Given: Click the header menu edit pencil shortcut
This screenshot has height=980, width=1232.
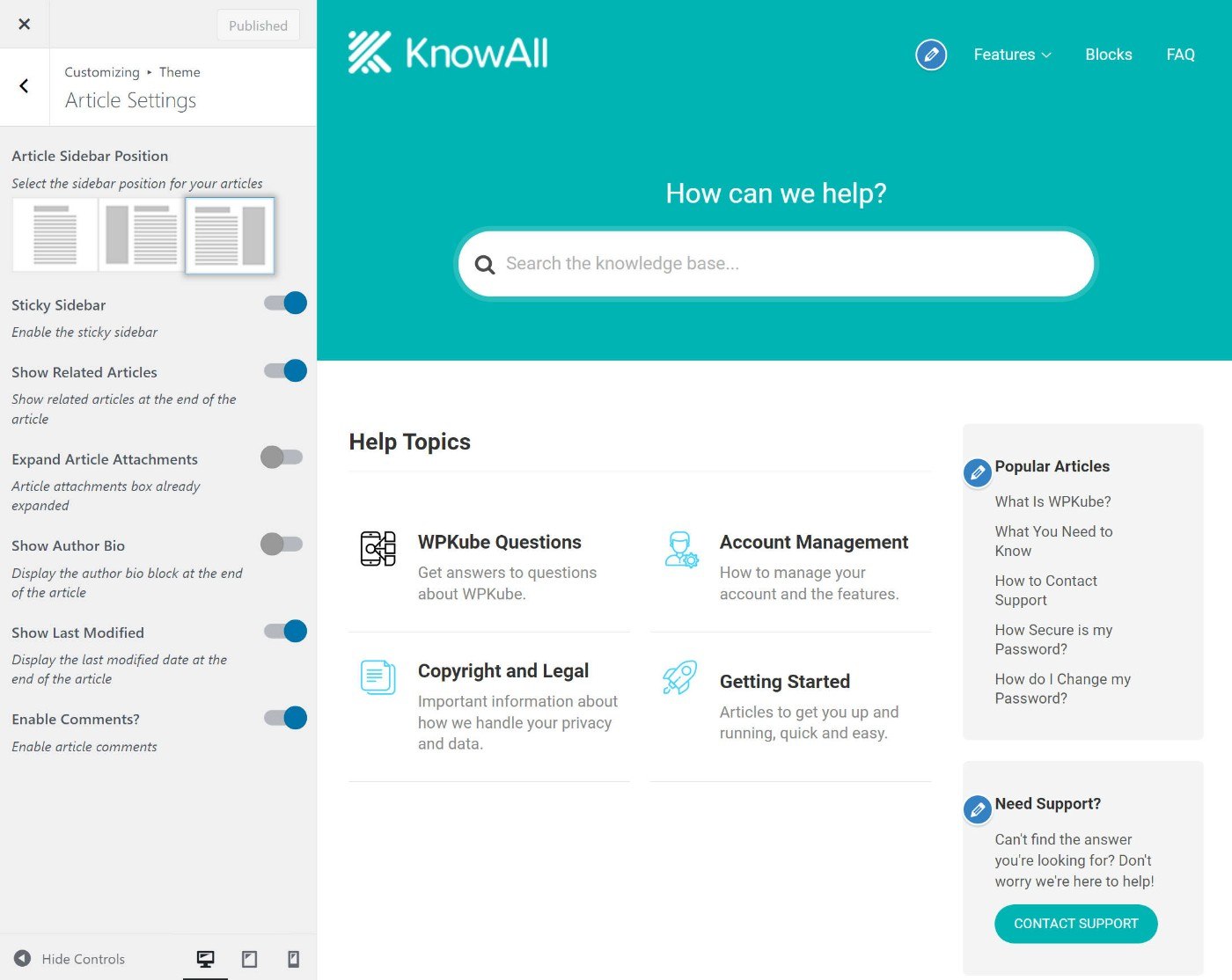Looking at the screenshot, I should click(931, 55).
